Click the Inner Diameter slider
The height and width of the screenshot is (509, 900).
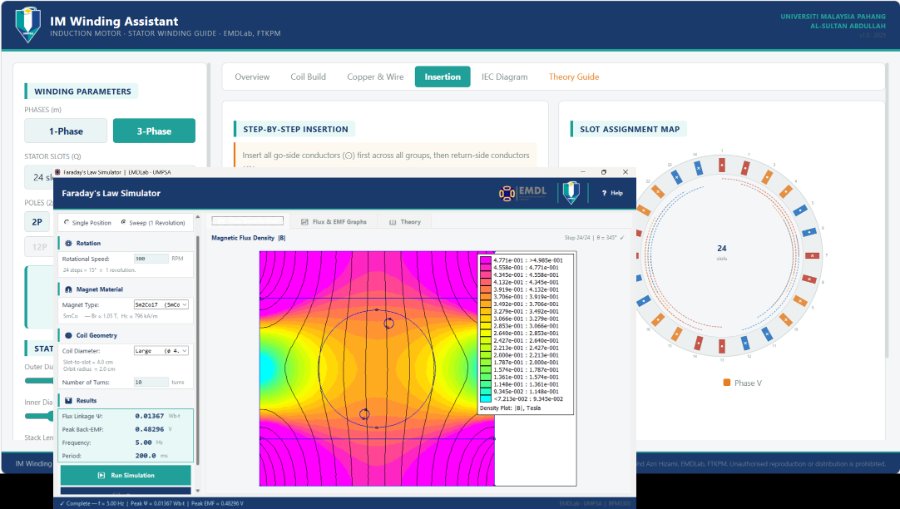pyautogui.click(x=38, y=416)
